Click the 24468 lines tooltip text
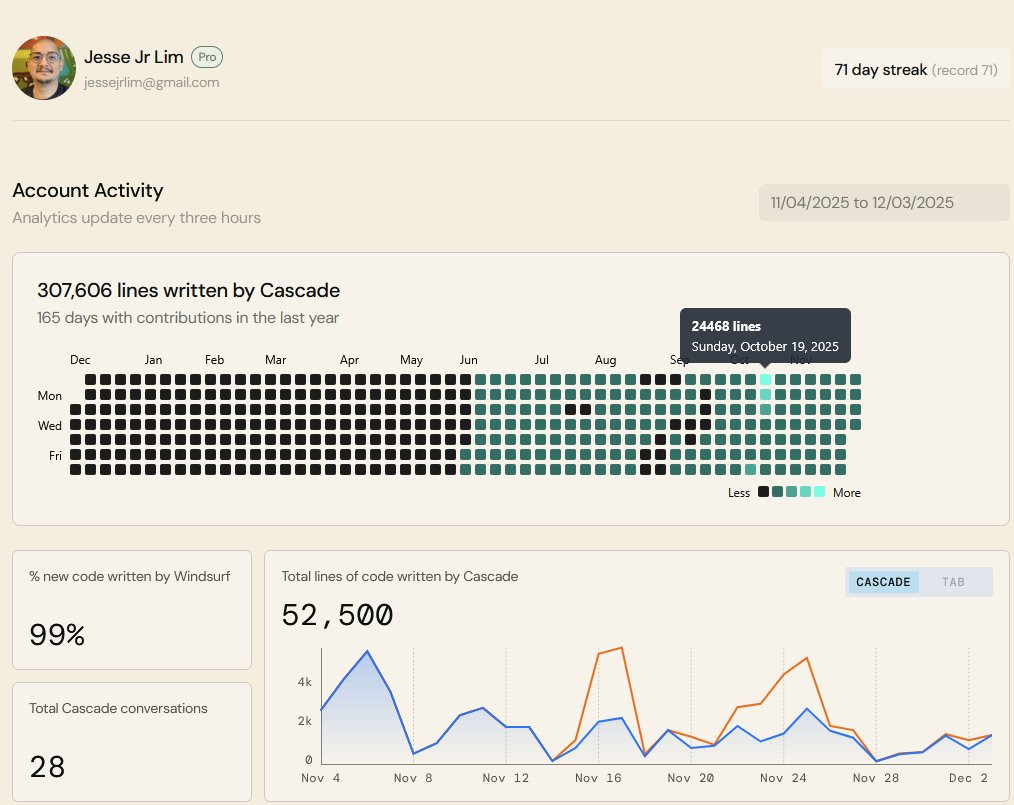1014x805 pixels. [726, 326]
